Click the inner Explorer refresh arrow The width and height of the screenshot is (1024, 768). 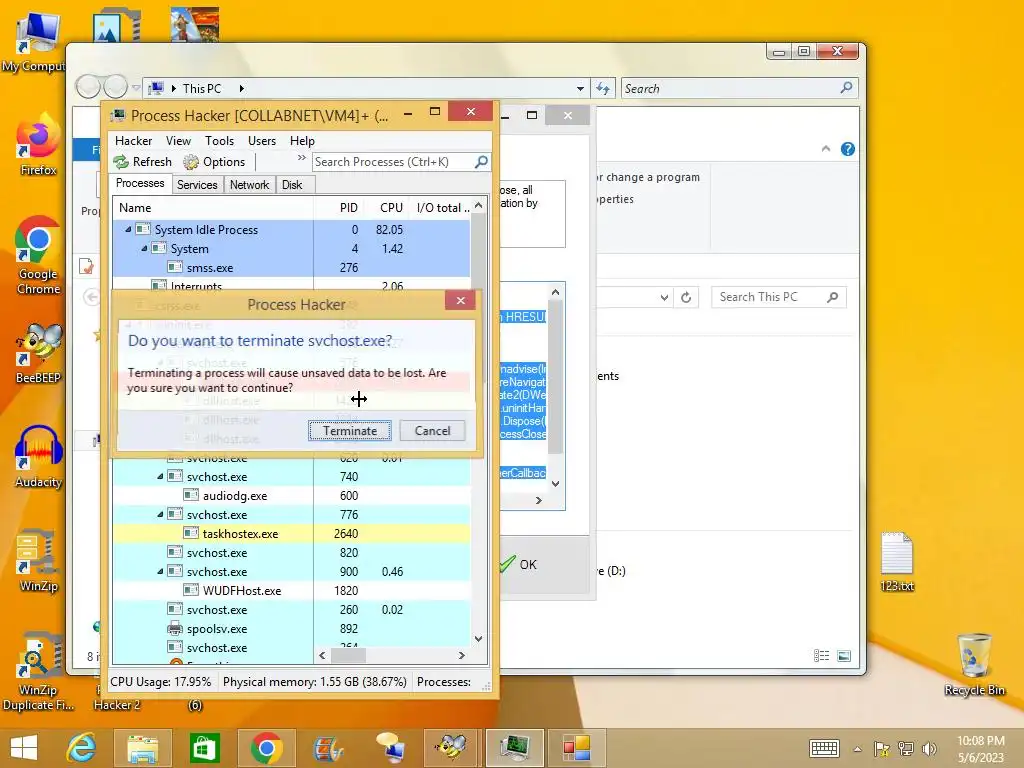click(x=686, y=297)
